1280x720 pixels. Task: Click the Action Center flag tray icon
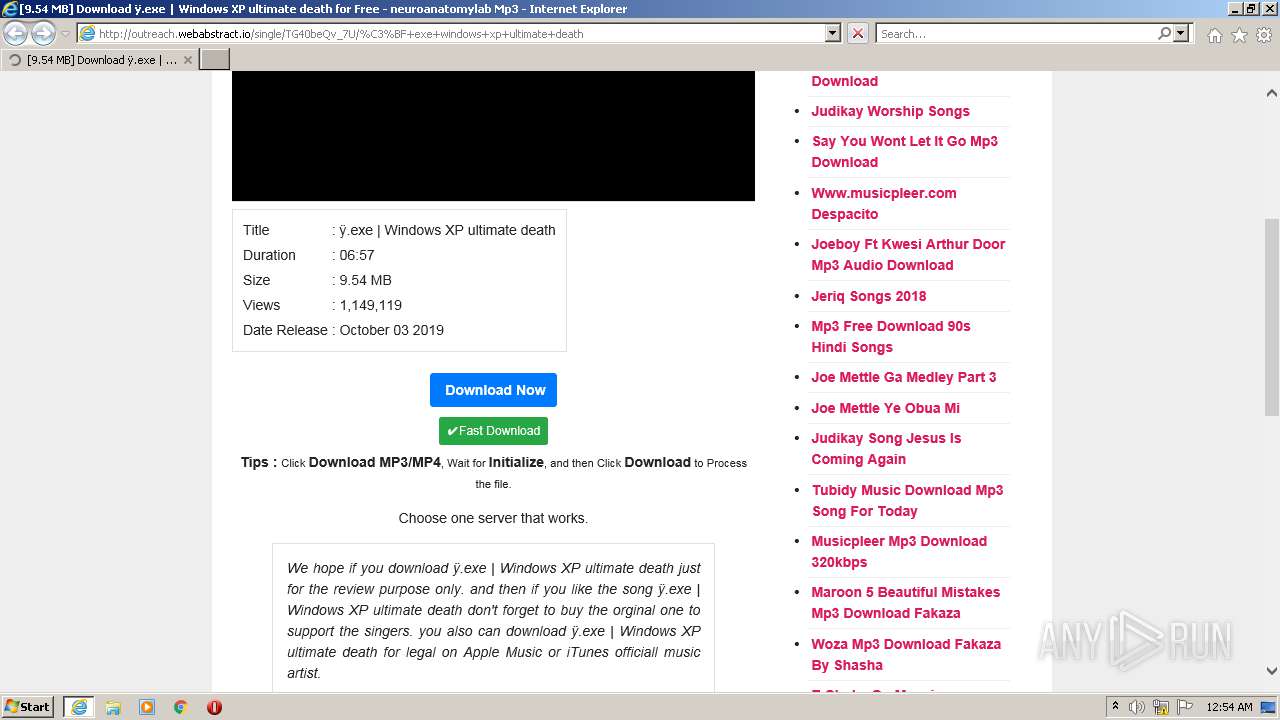1184,707
